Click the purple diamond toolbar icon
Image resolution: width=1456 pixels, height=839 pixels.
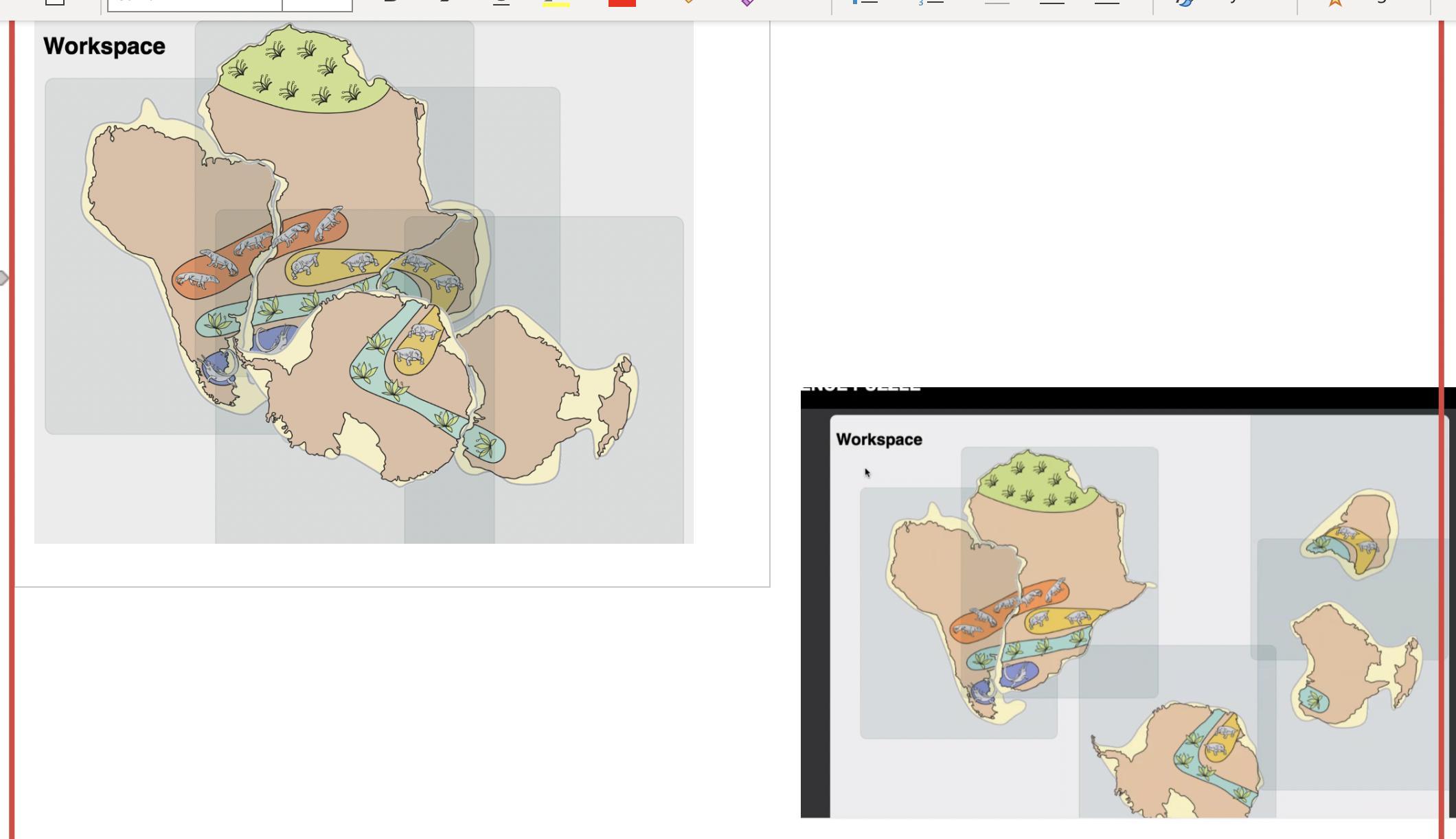pyautogui.click(x=748, y=3)
